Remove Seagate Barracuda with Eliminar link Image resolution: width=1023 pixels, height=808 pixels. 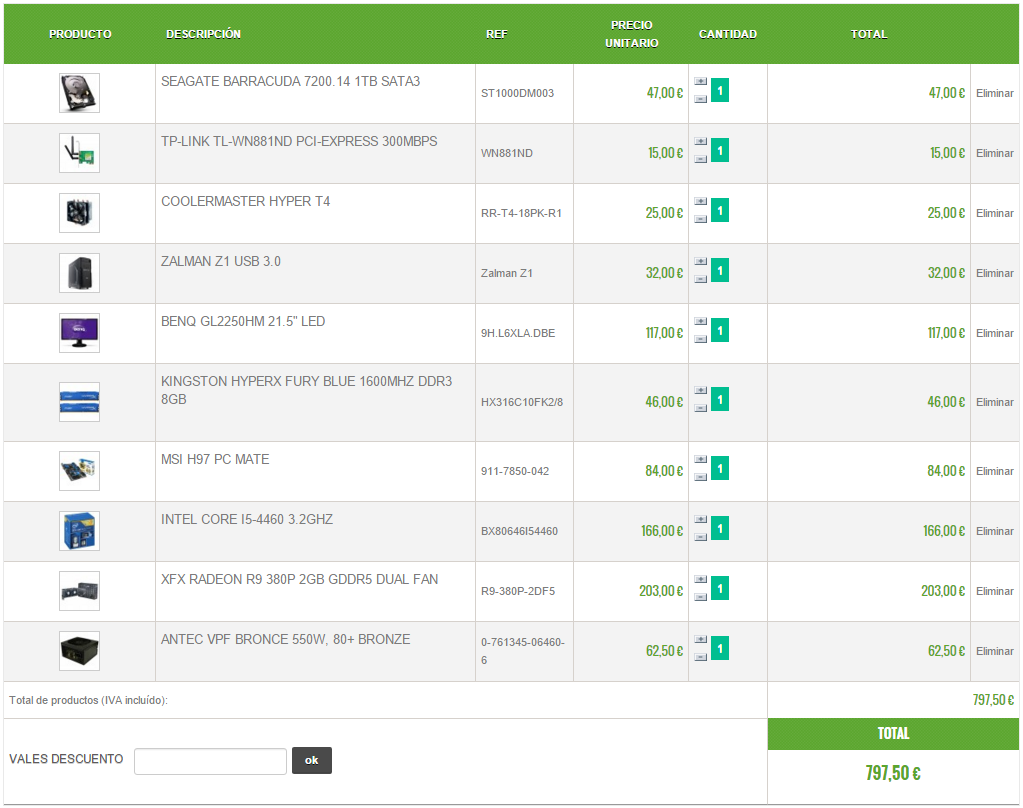pos(995,93)
